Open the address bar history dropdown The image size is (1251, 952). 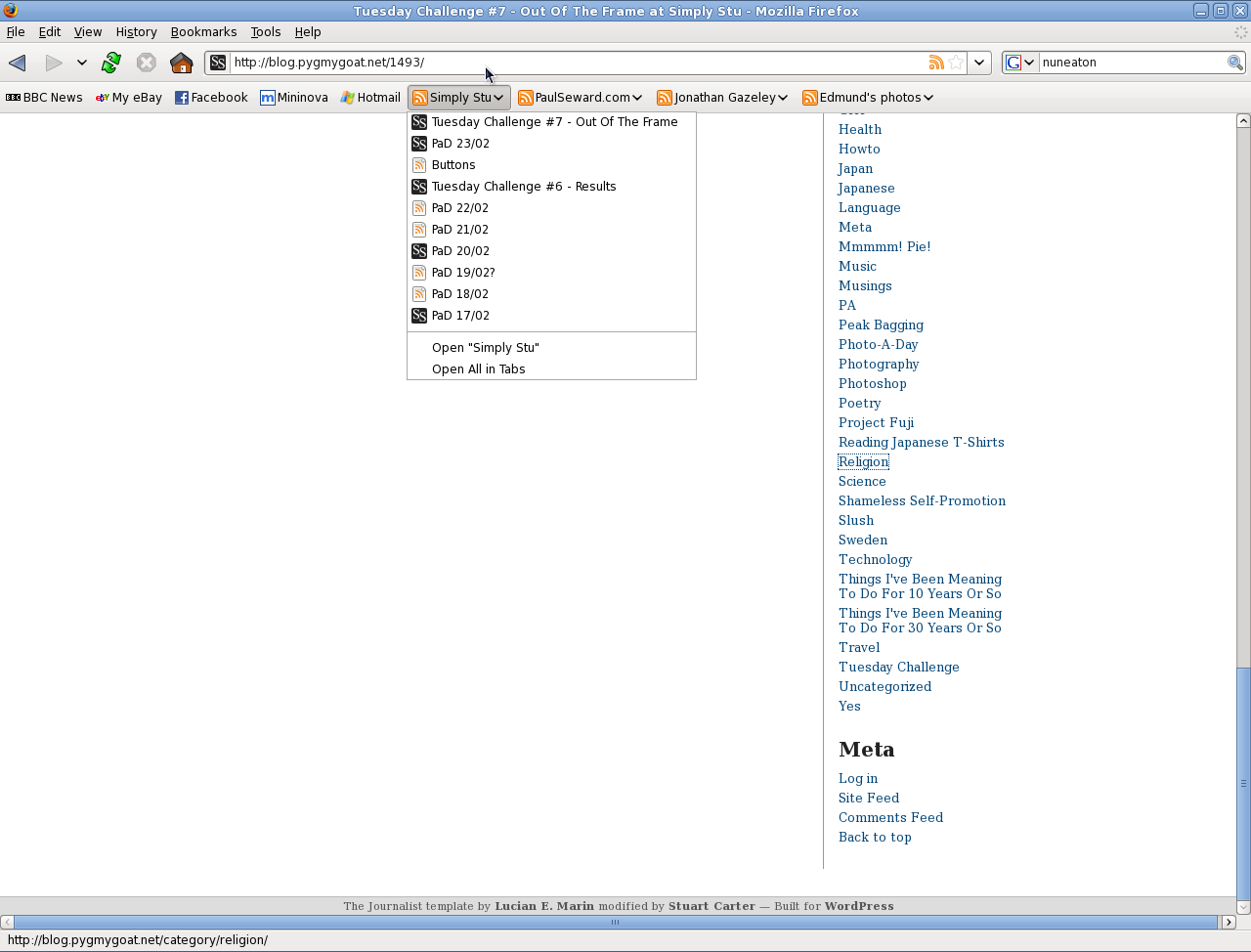[979, 63]
